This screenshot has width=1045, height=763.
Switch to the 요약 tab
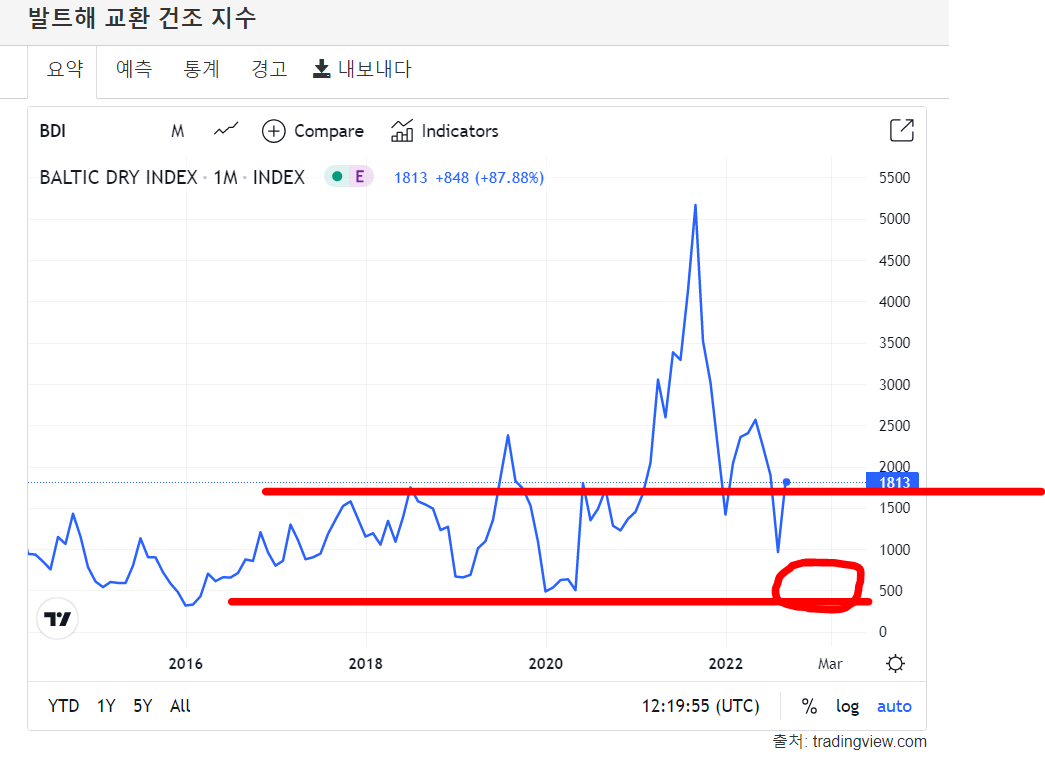pyautogui.click(x=65, y=69)
